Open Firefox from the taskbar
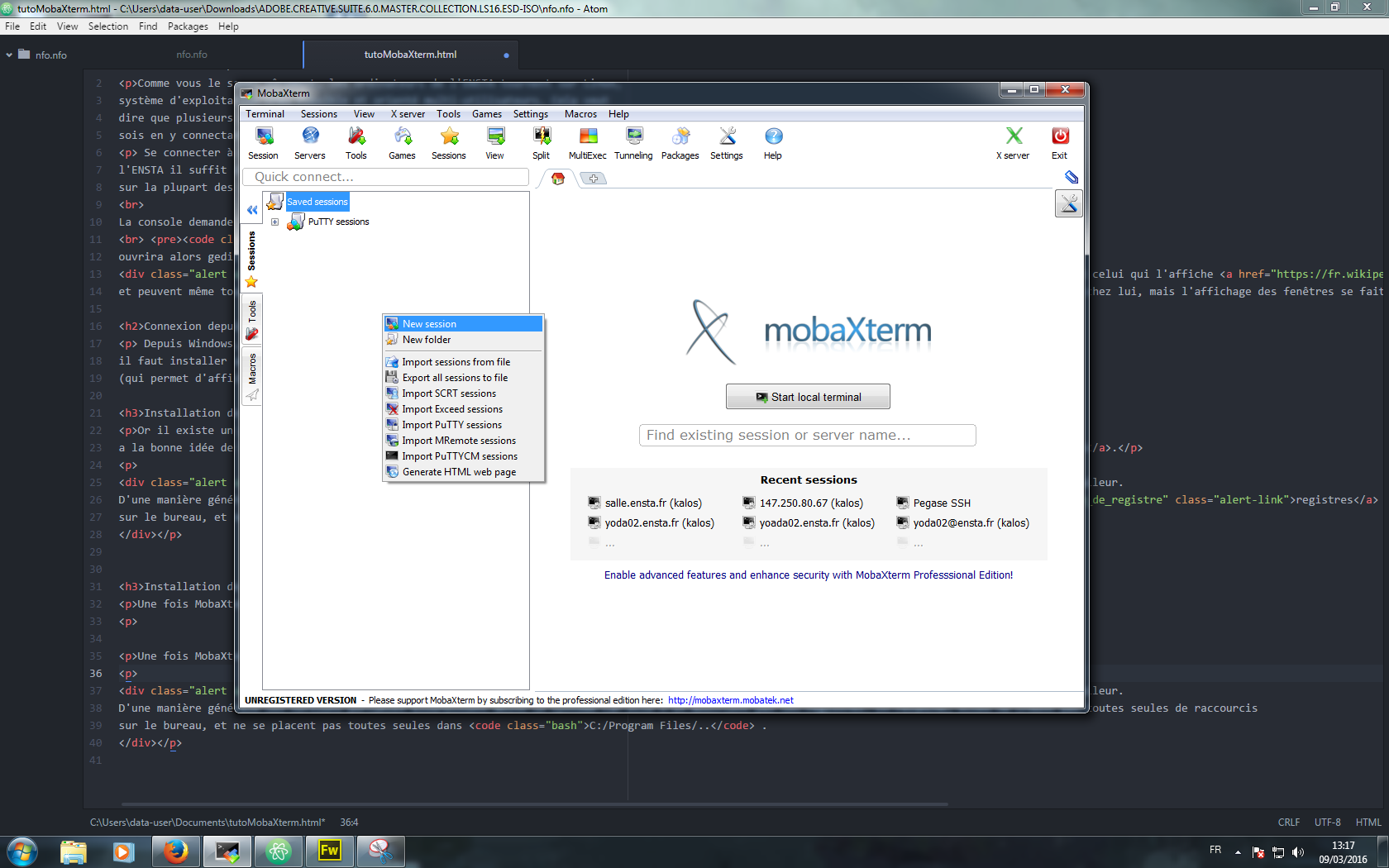The width and height of the screenshot is (1389, 868). click(x=175, y=851)
